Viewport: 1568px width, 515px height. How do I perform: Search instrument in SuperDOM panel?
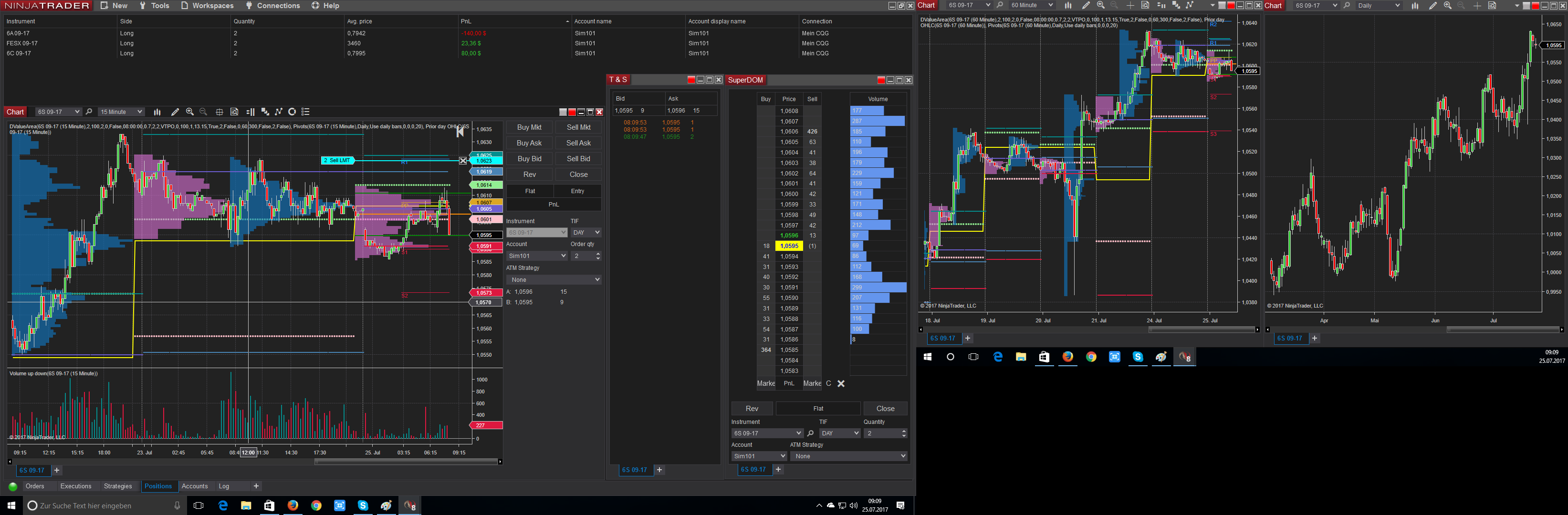coord(810,433)
